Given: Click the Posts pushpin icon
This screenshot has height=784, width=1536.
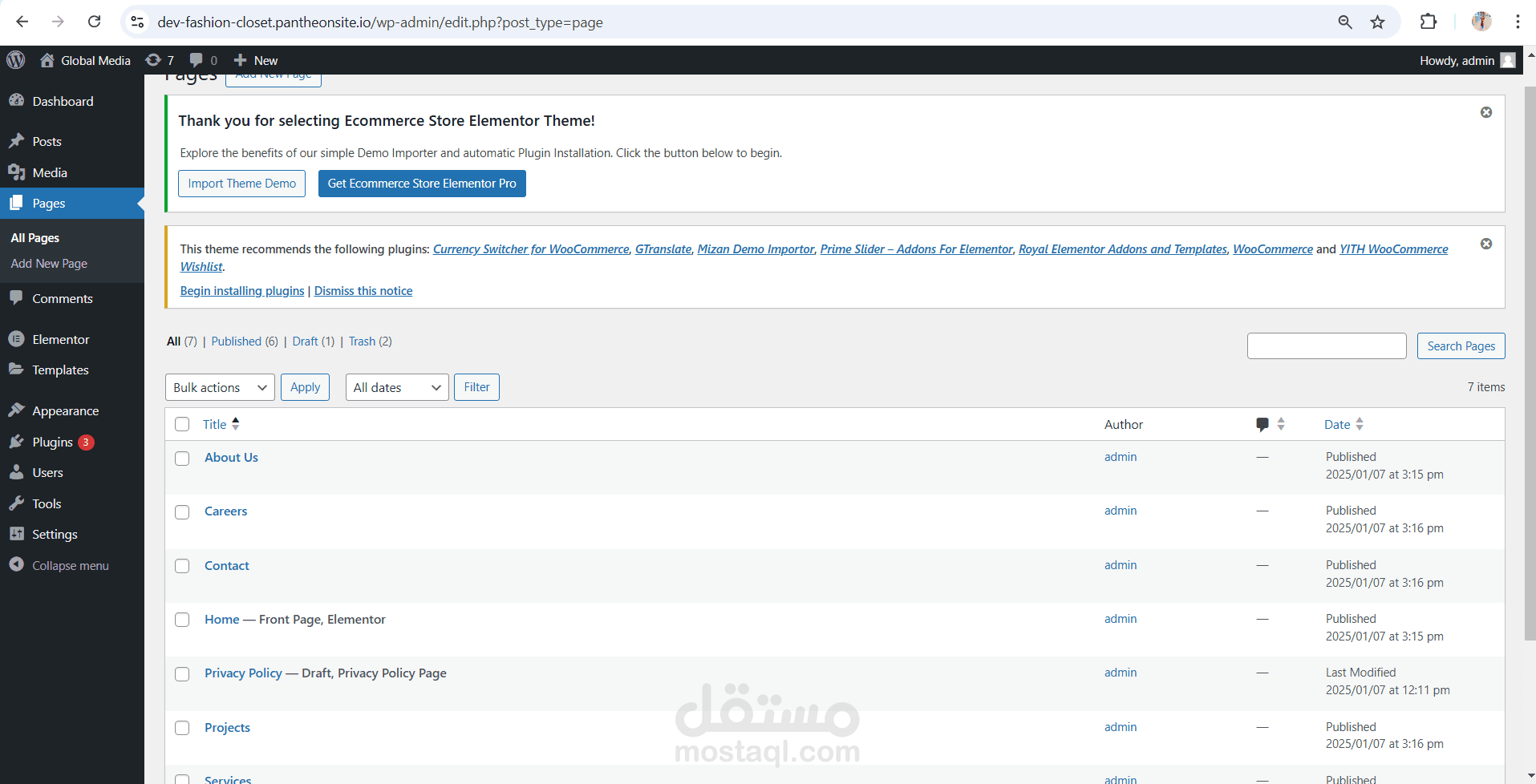Looking at the screenshot, I should (16, 141).
